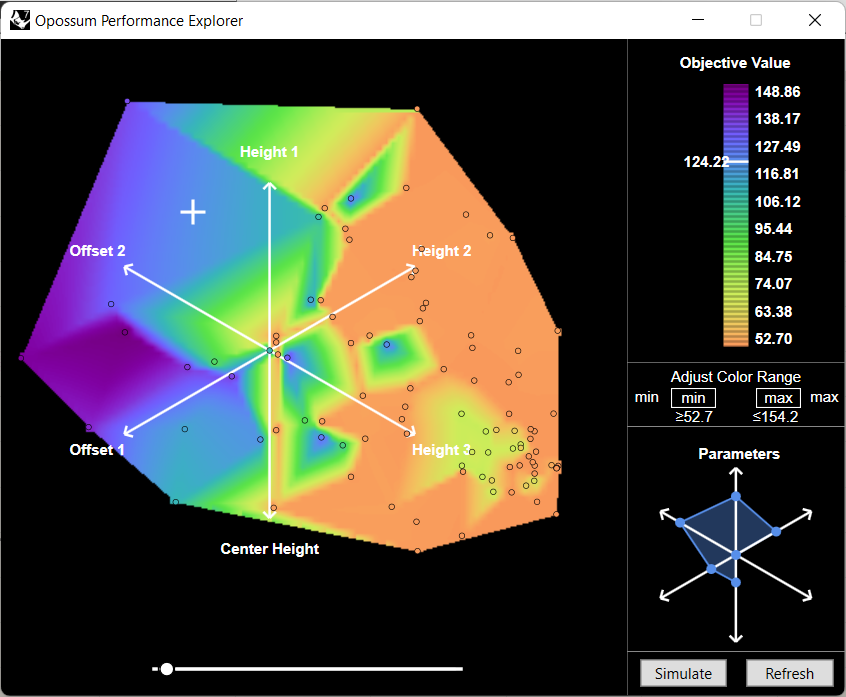Click the center point of the map axes
846x697 pixels.
(x=270, y=351)
